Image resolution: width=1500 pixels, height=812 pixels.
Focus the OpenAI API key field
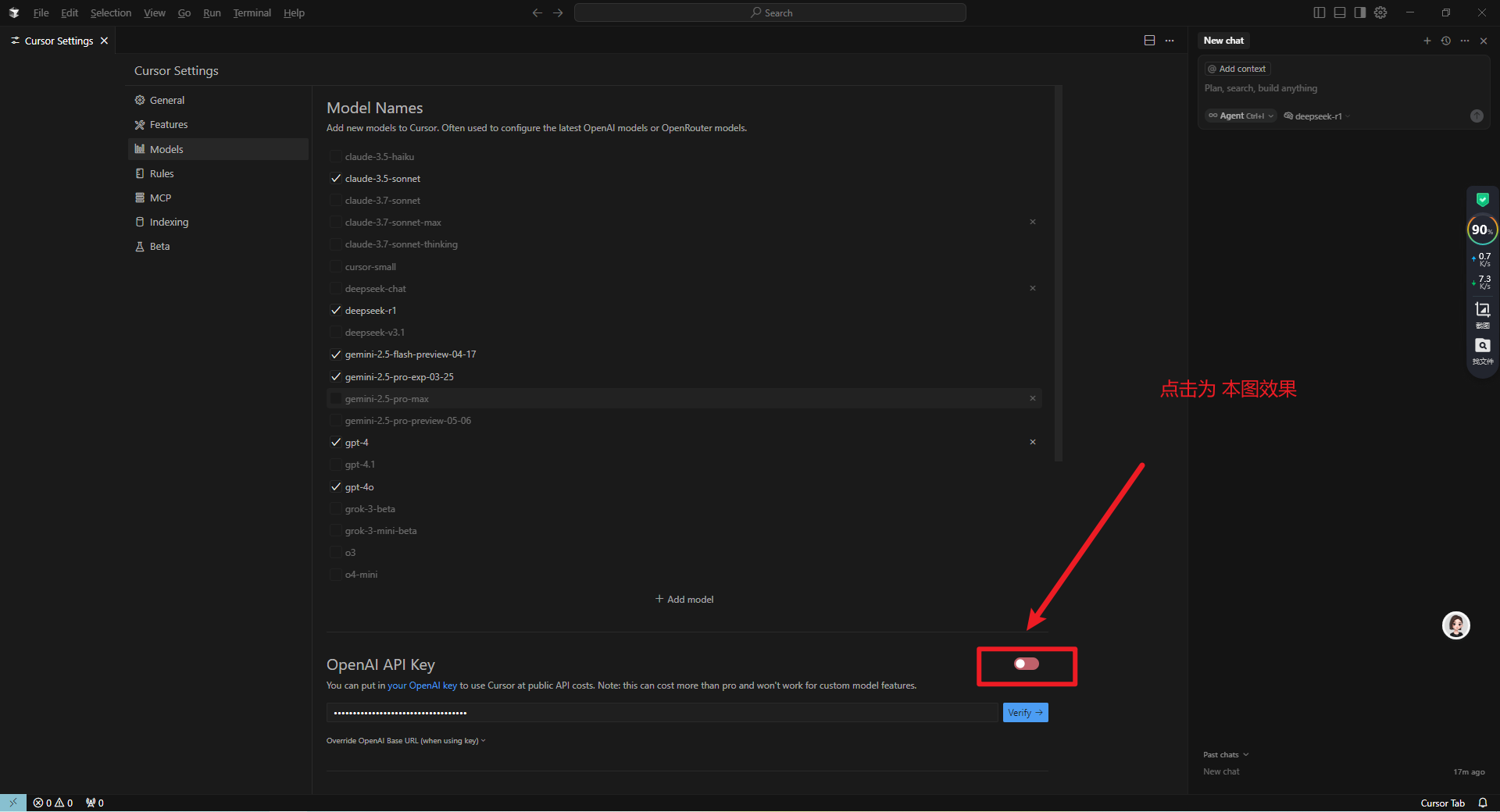(662, 713)
